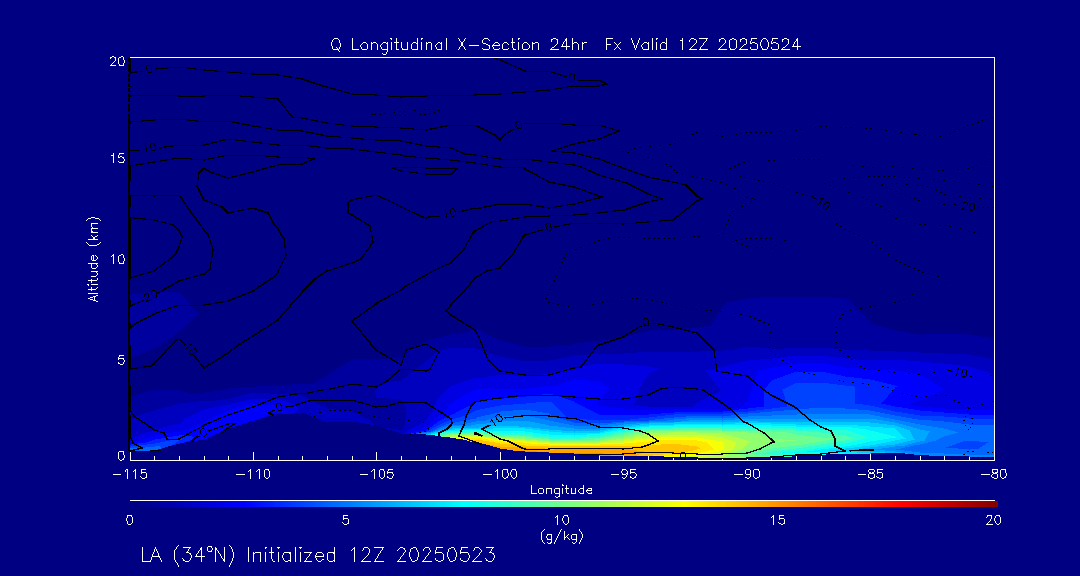The image size is (1080, 576).
Task: Click the "15" altitude axis tick label
Action: pos(118,158)
